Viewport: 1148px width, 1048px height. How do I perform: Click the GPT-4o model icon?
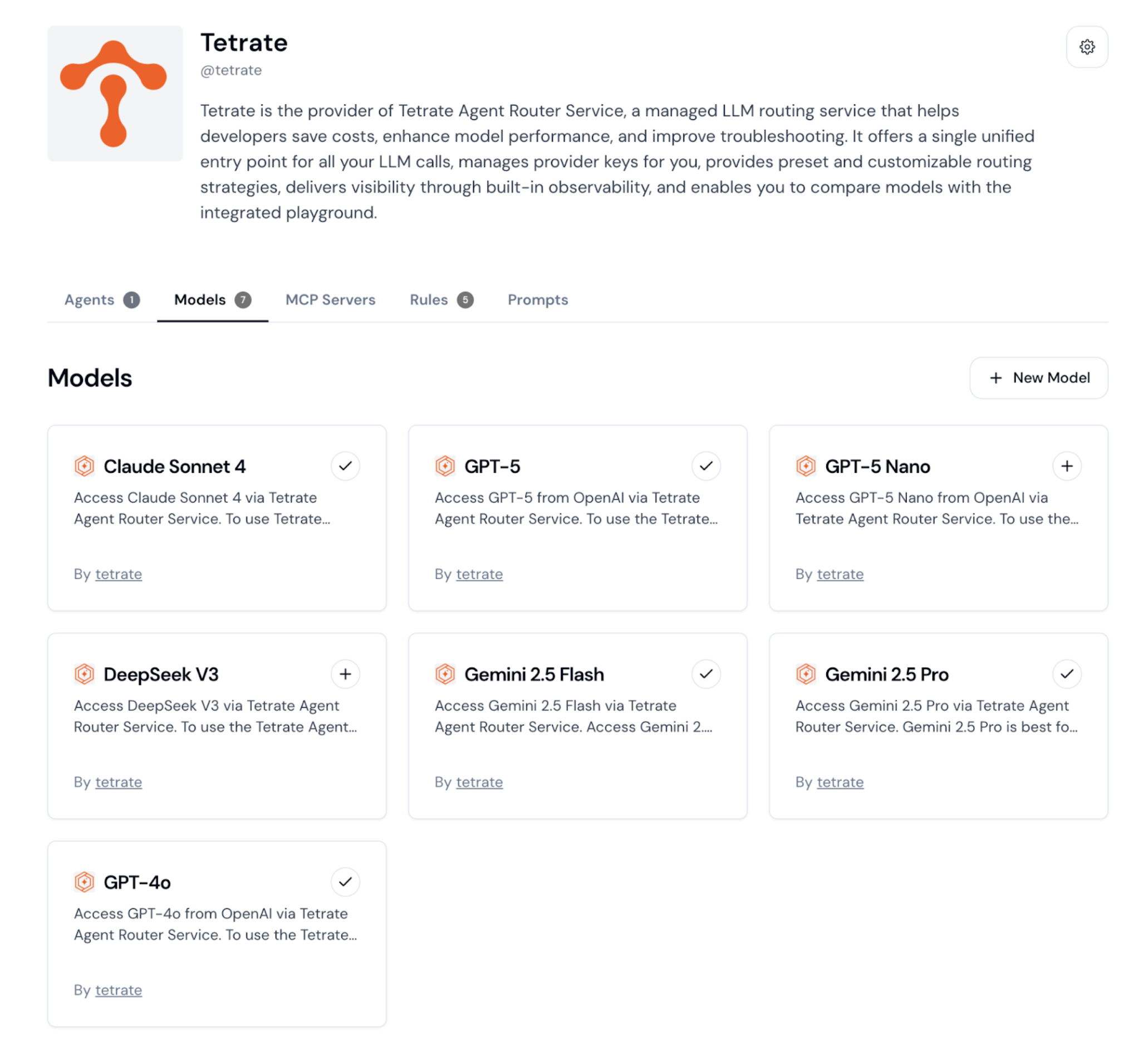[x=84, y=882]
